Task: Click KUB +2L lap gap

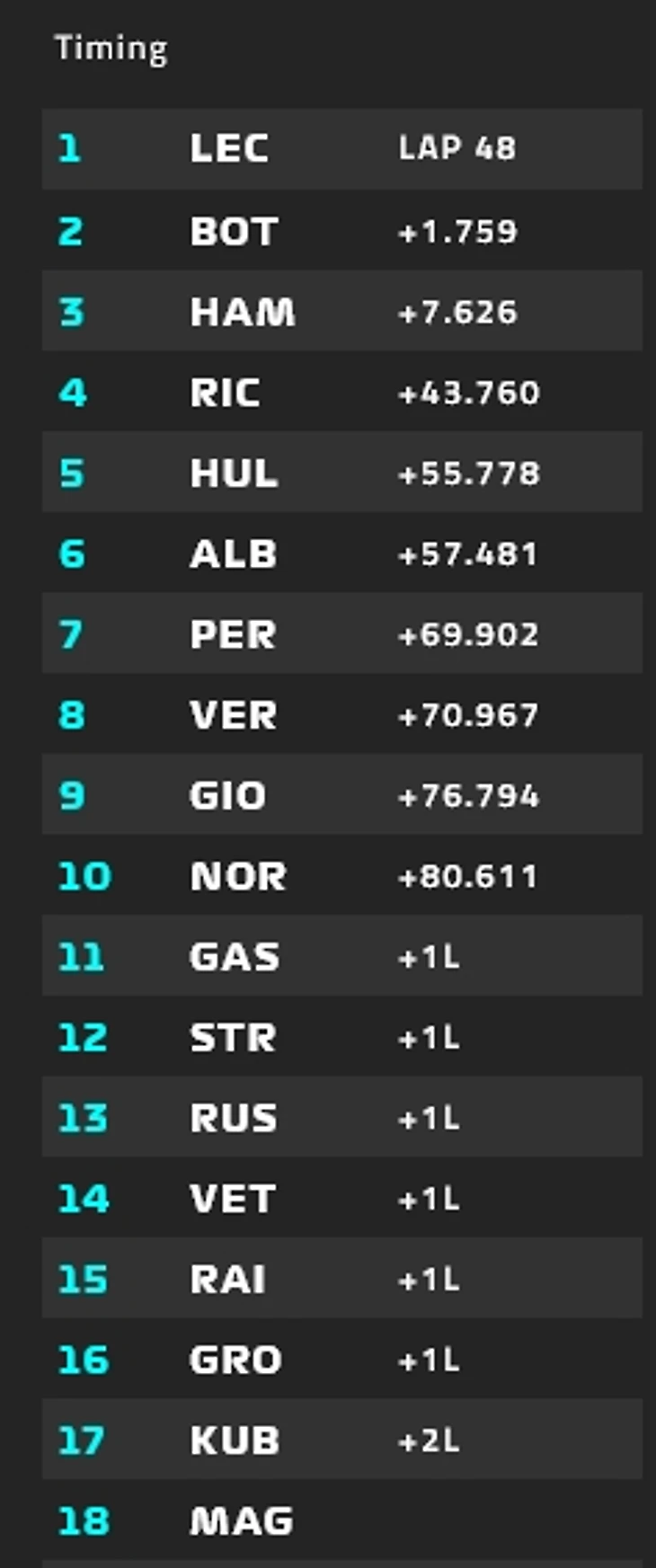Action: (x=429, y=1441)
